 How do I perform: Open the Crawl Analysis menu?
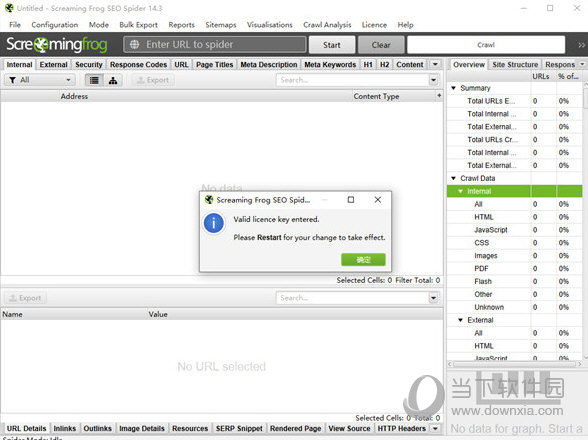point(327,25)
